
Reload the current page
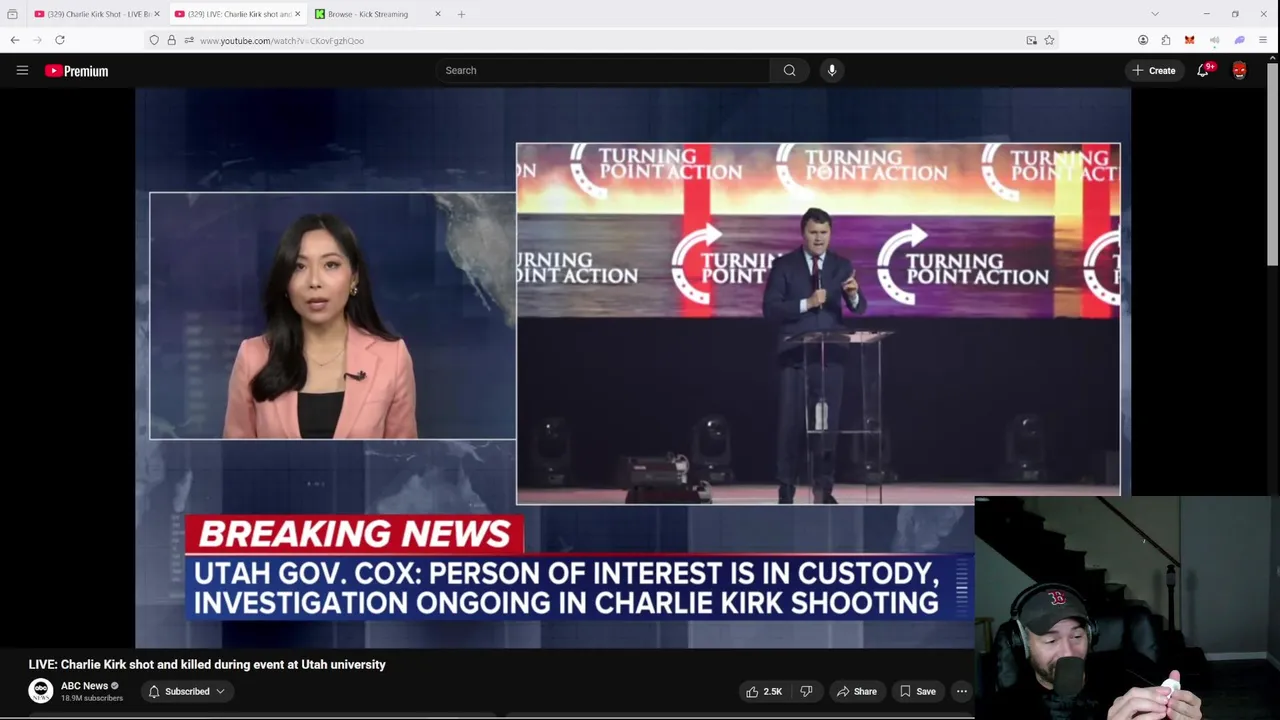60,40
